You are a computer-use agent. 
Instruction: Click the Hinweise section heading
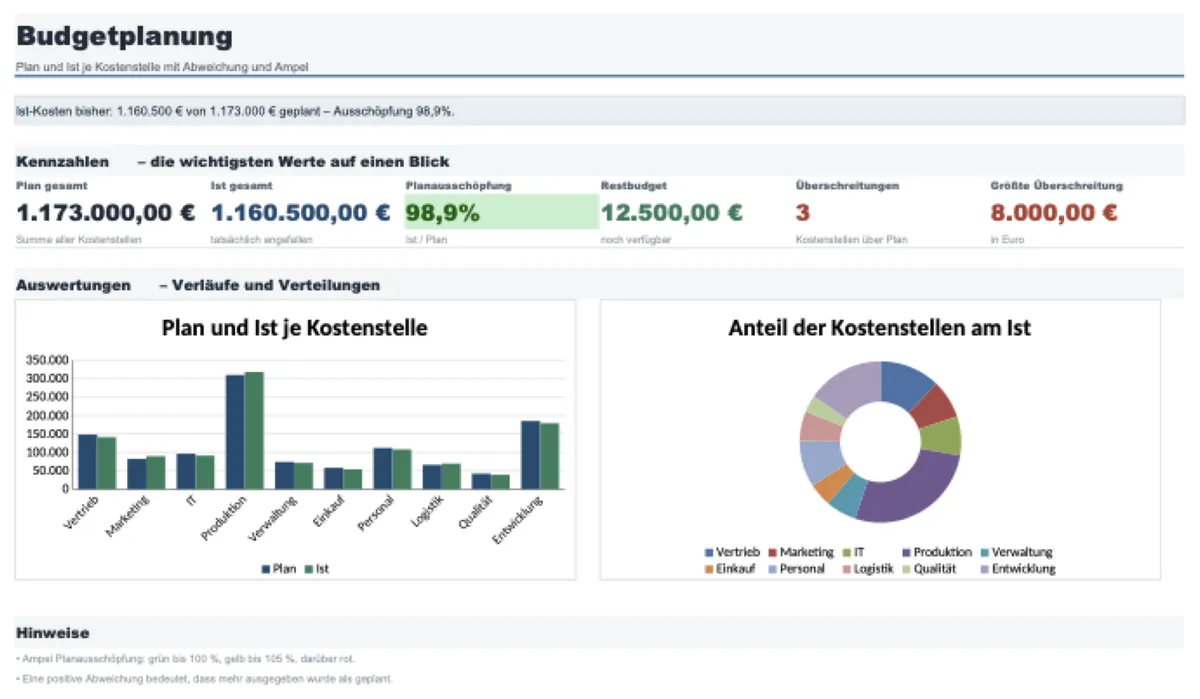pos(53,633)
